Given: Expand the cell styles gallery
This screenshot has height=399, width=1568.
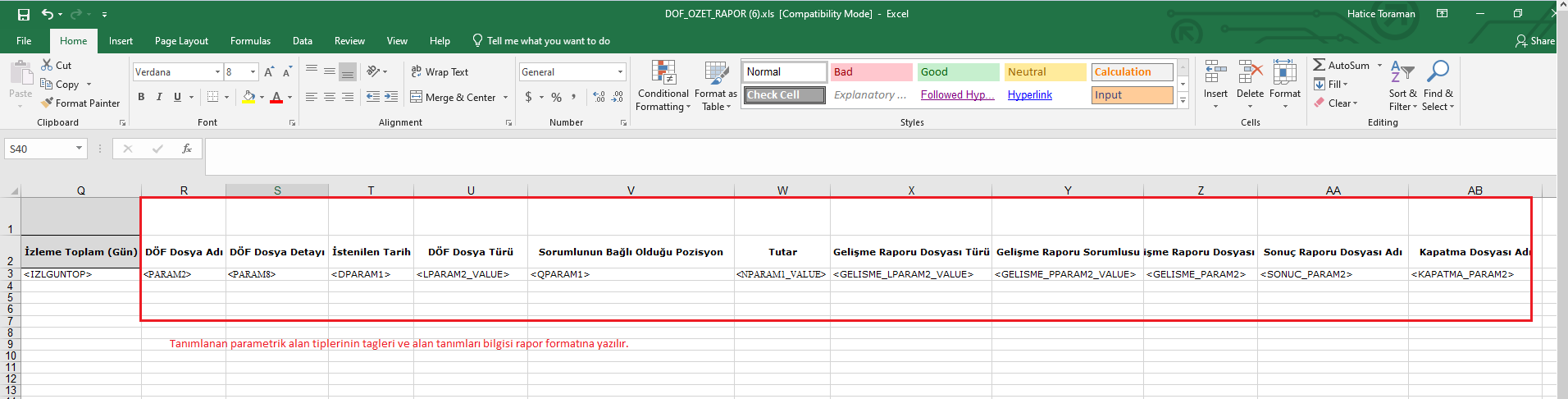Looking at the screenshot, I should [1183, 101].
